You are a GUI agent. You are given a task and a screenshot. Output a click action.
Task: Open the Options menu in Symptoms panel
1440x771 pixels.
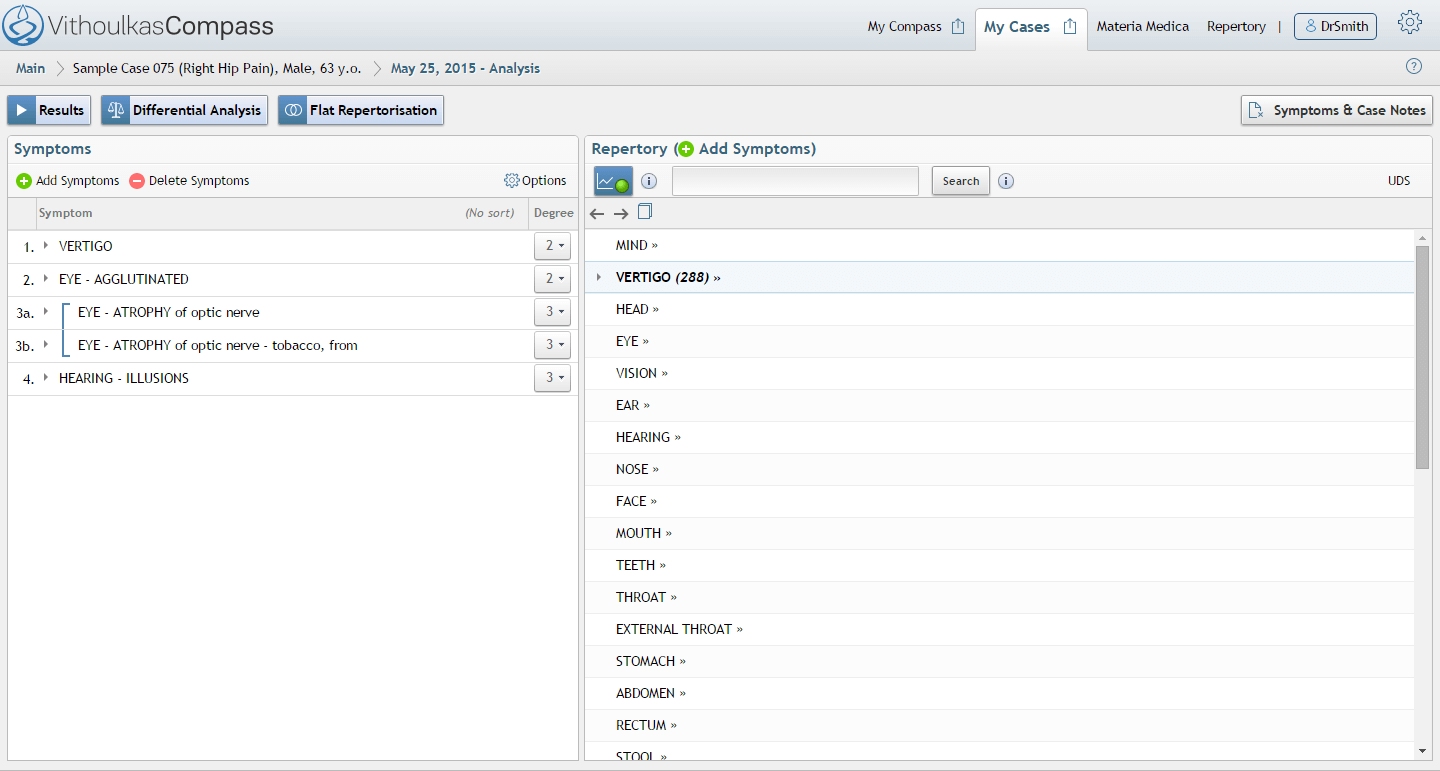coord(535,181)
